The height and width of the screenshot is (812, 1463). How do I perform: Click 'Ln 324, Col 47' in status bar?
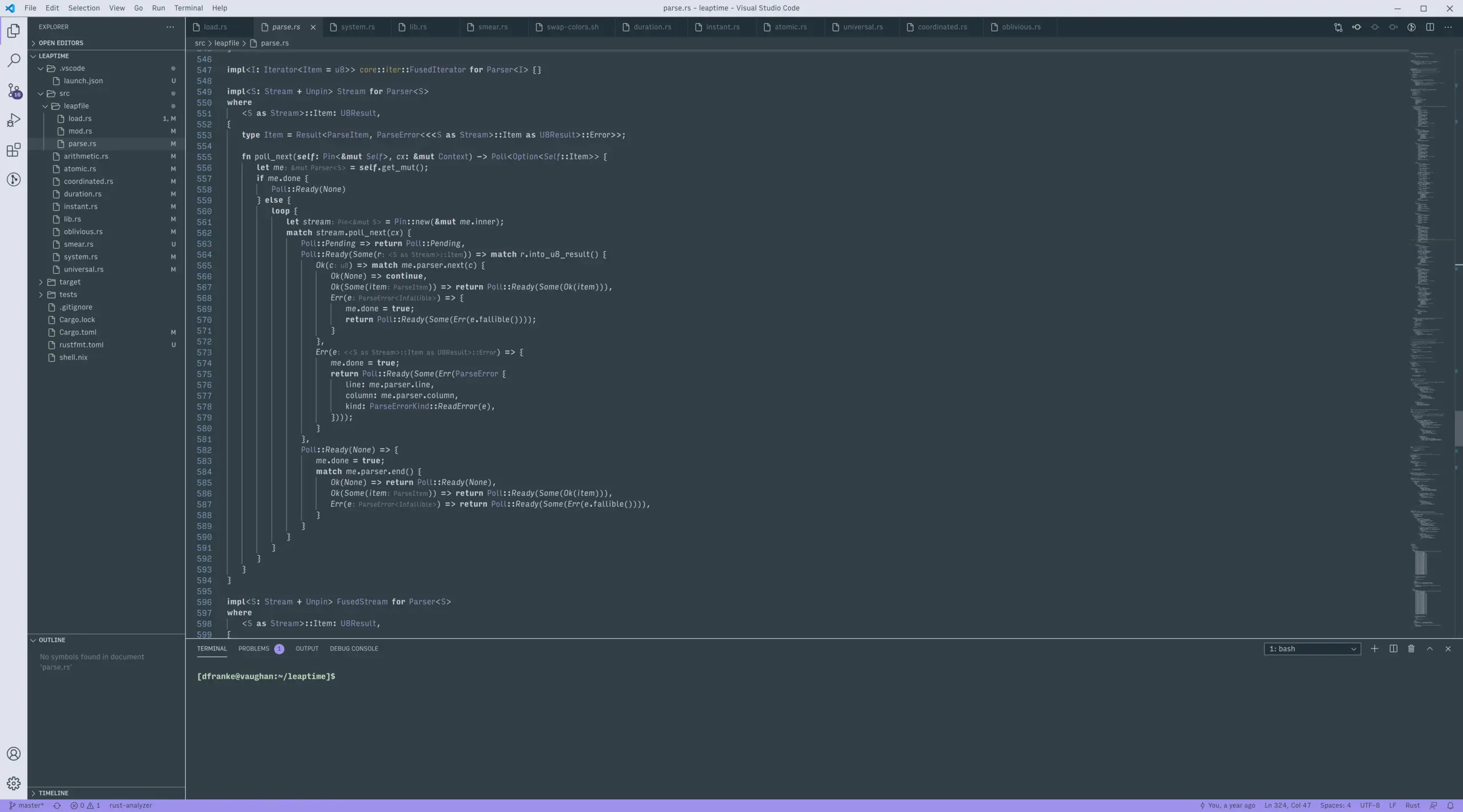coord(1288,806)
